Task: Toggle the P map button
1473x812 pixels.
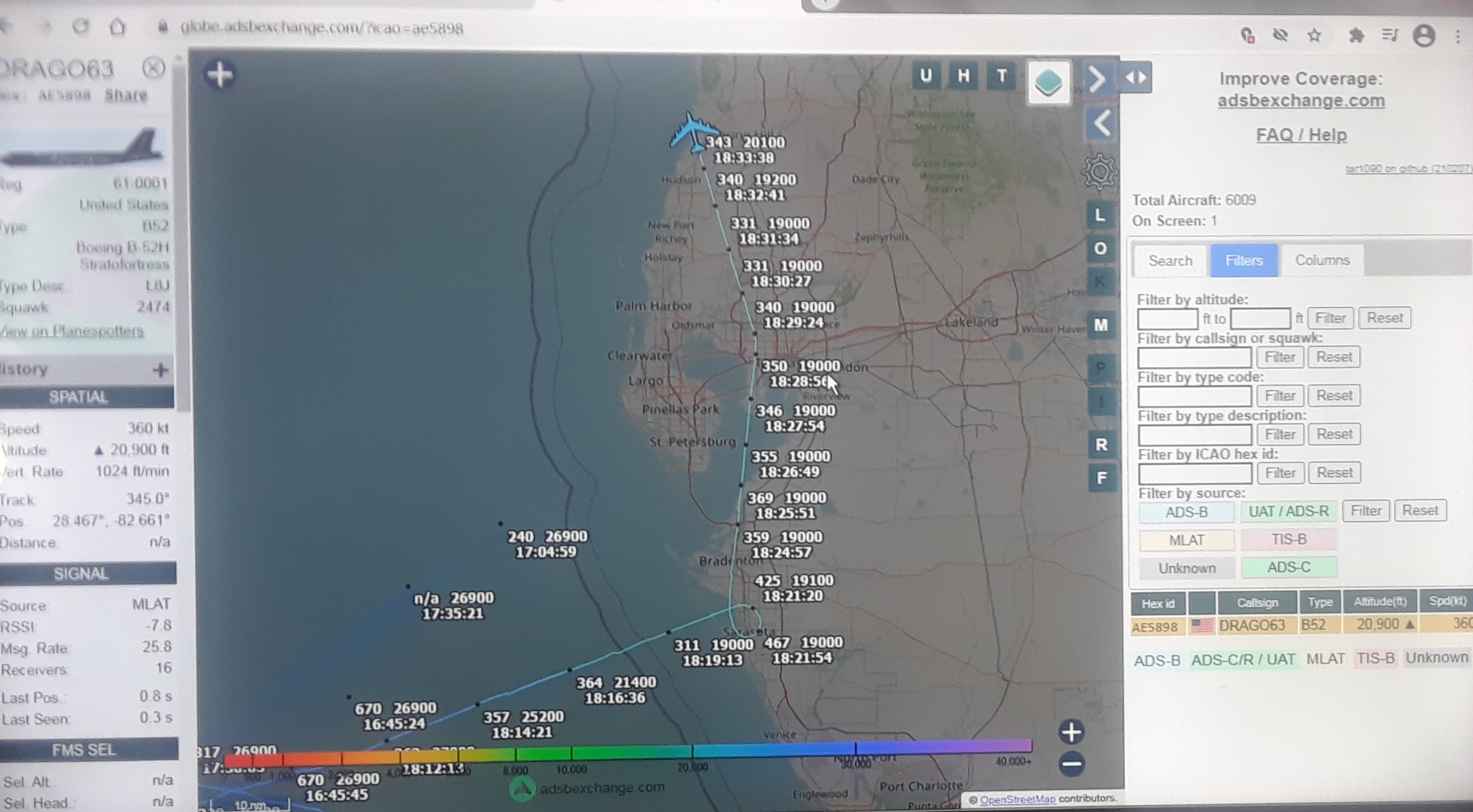Action: coord(1101,368)
